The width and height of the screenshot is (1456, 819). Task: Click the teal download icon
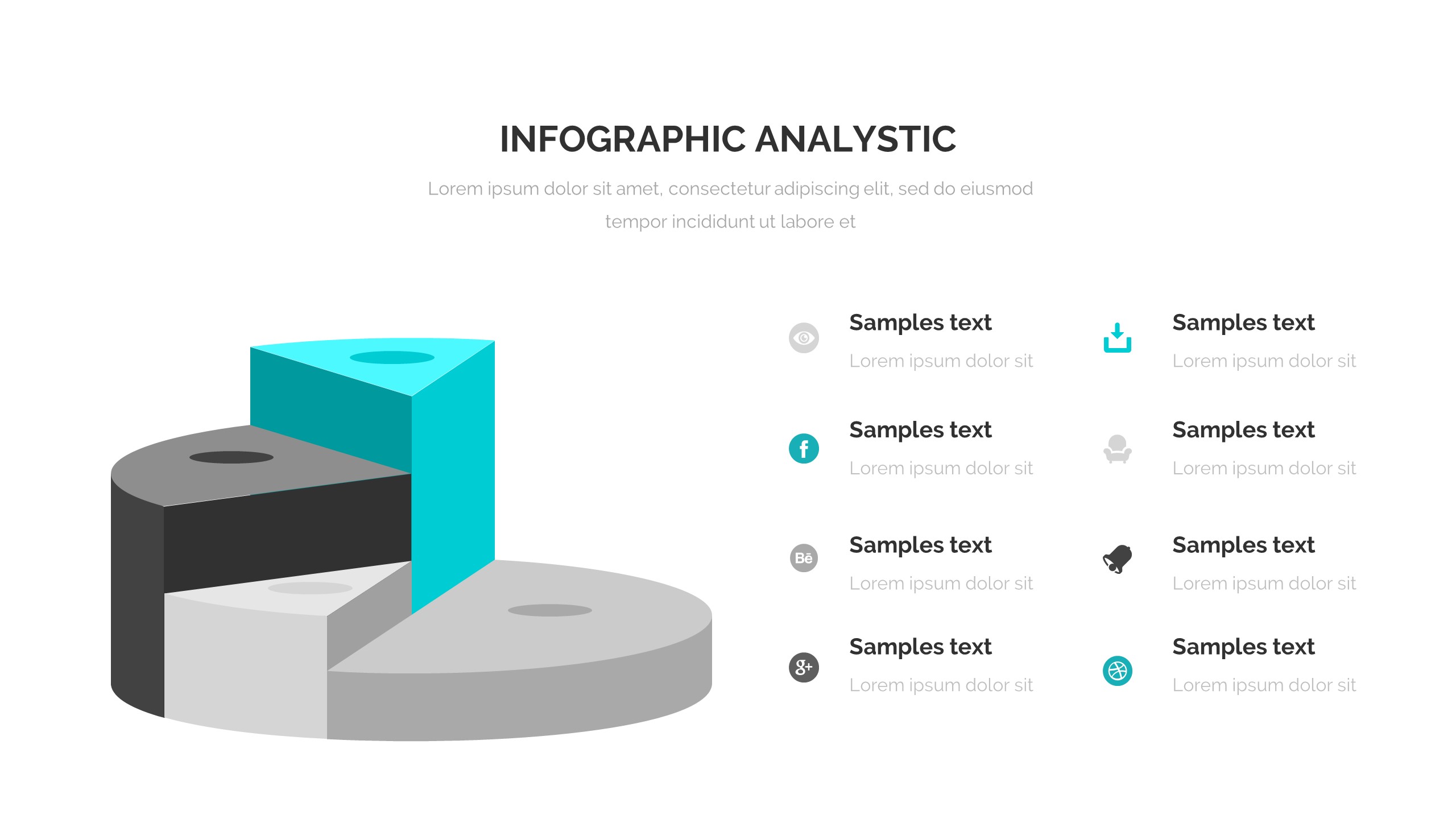(1117, 338)
